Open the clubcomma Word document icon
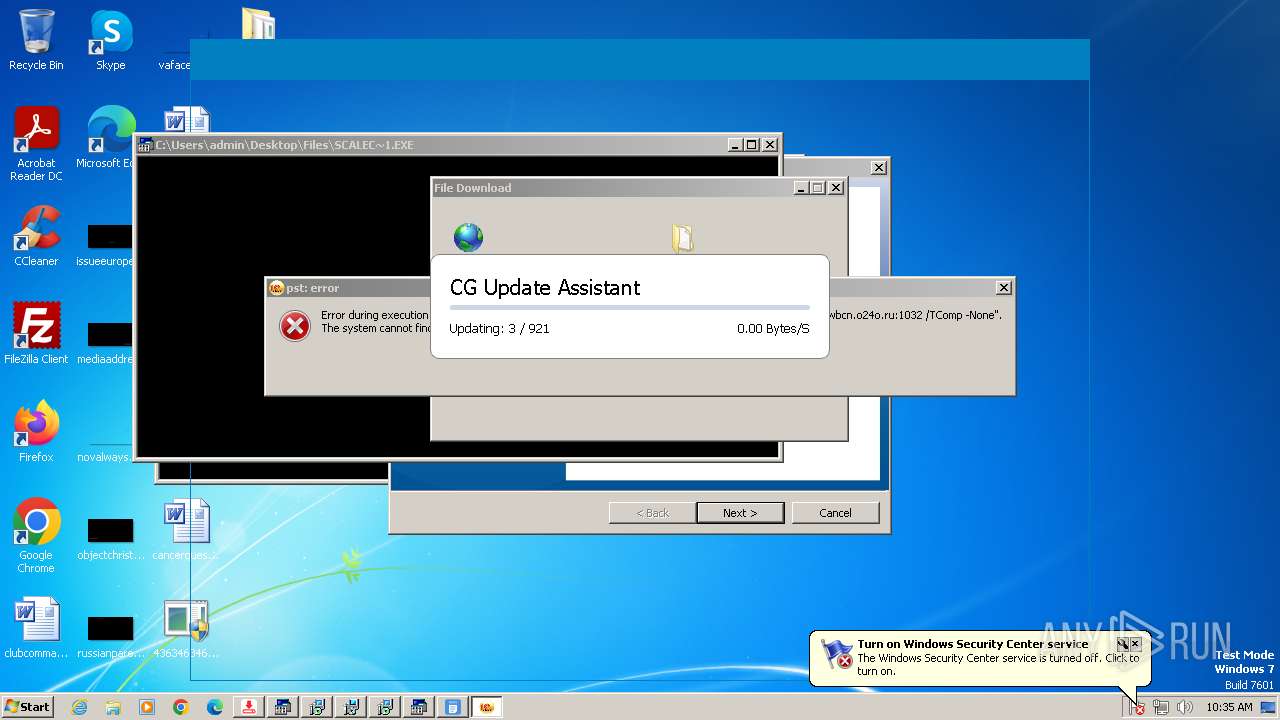Viewport: 1280px width, 720px height. pos(36,628)
